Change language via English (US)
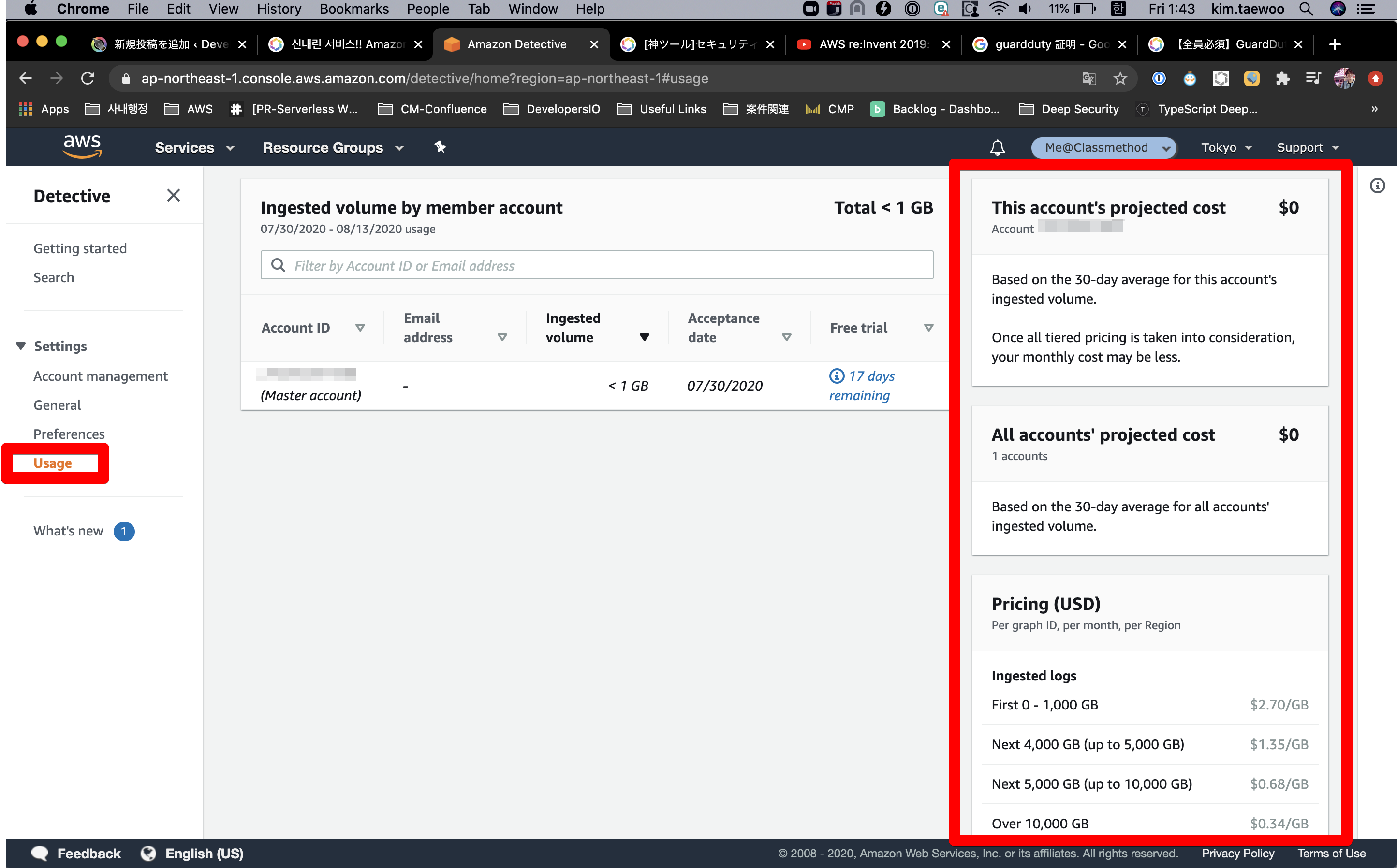The height and width of the screenshot is (868, 1397). pyautogui.click(x=204, y=853)
